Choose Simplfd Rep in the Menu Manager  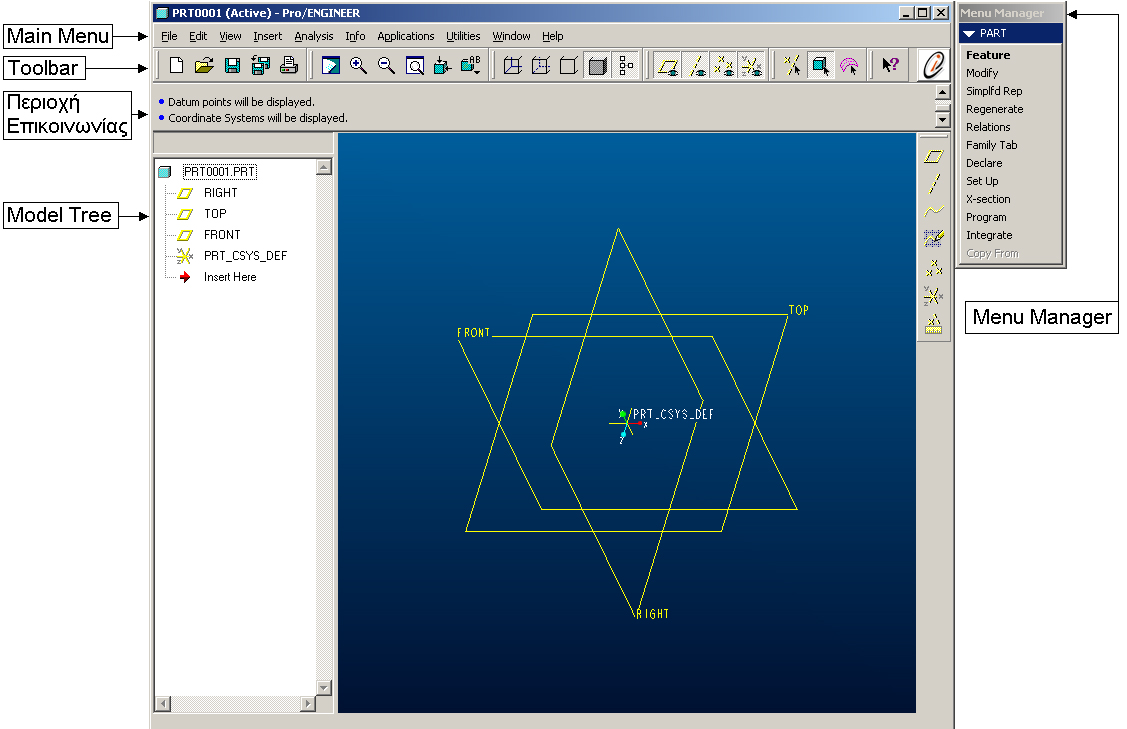click(x=994, y=91)
